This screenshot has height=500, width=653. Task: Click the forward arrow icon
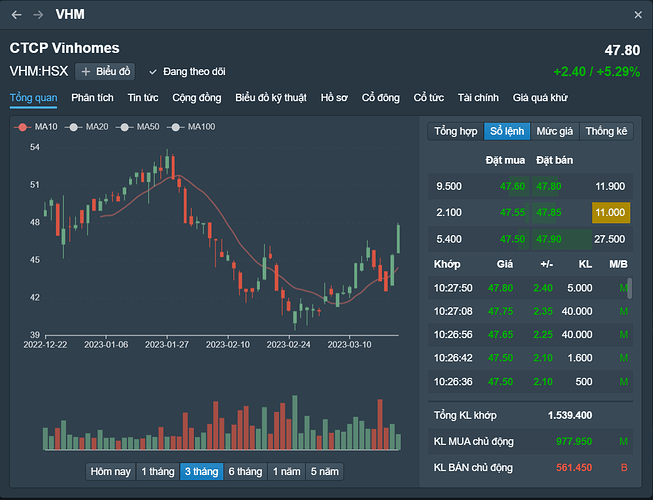(38, 15)
